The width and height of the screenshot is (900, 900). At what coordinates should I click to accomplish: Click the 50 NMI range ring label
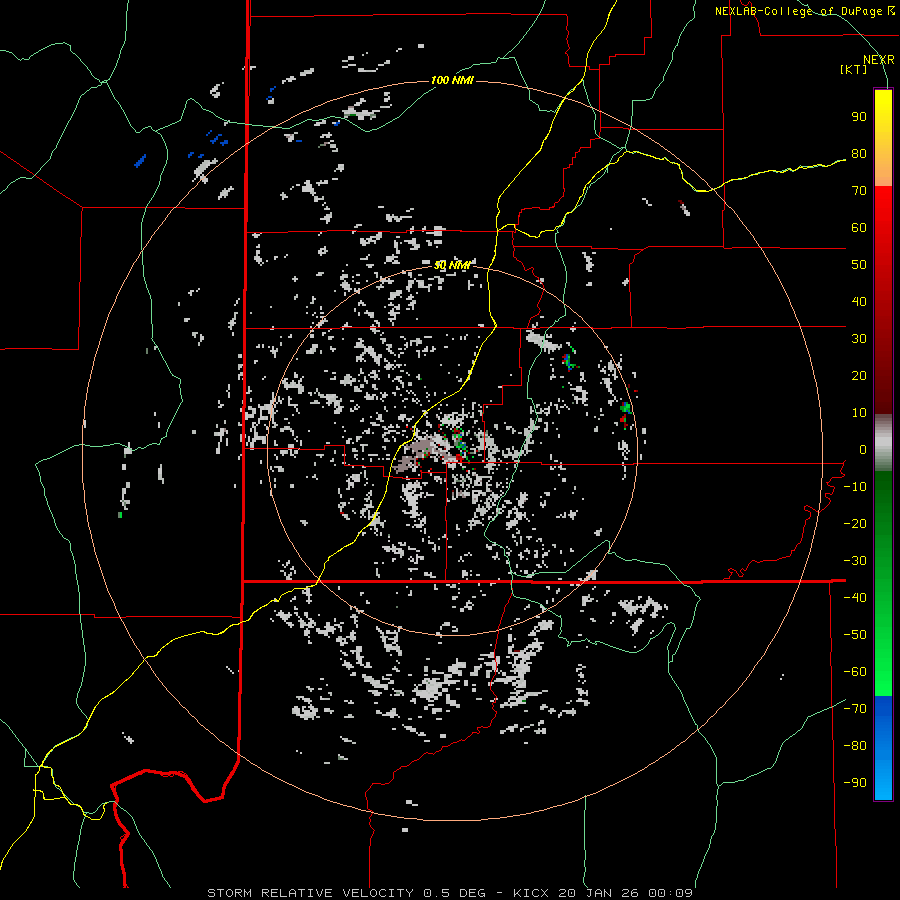pos(452,265)
